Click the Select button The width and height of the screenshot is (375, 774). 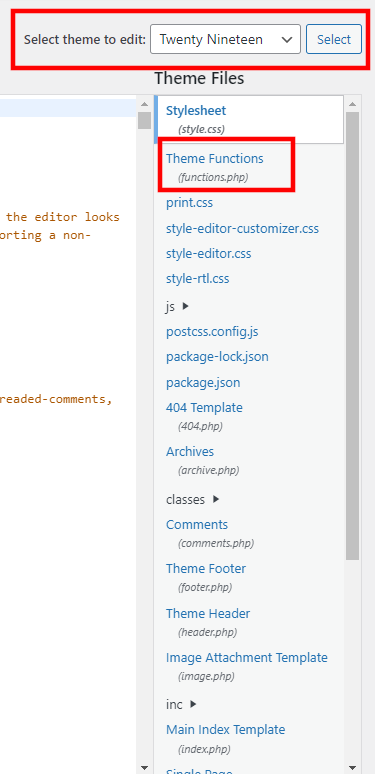click(334, 39)
